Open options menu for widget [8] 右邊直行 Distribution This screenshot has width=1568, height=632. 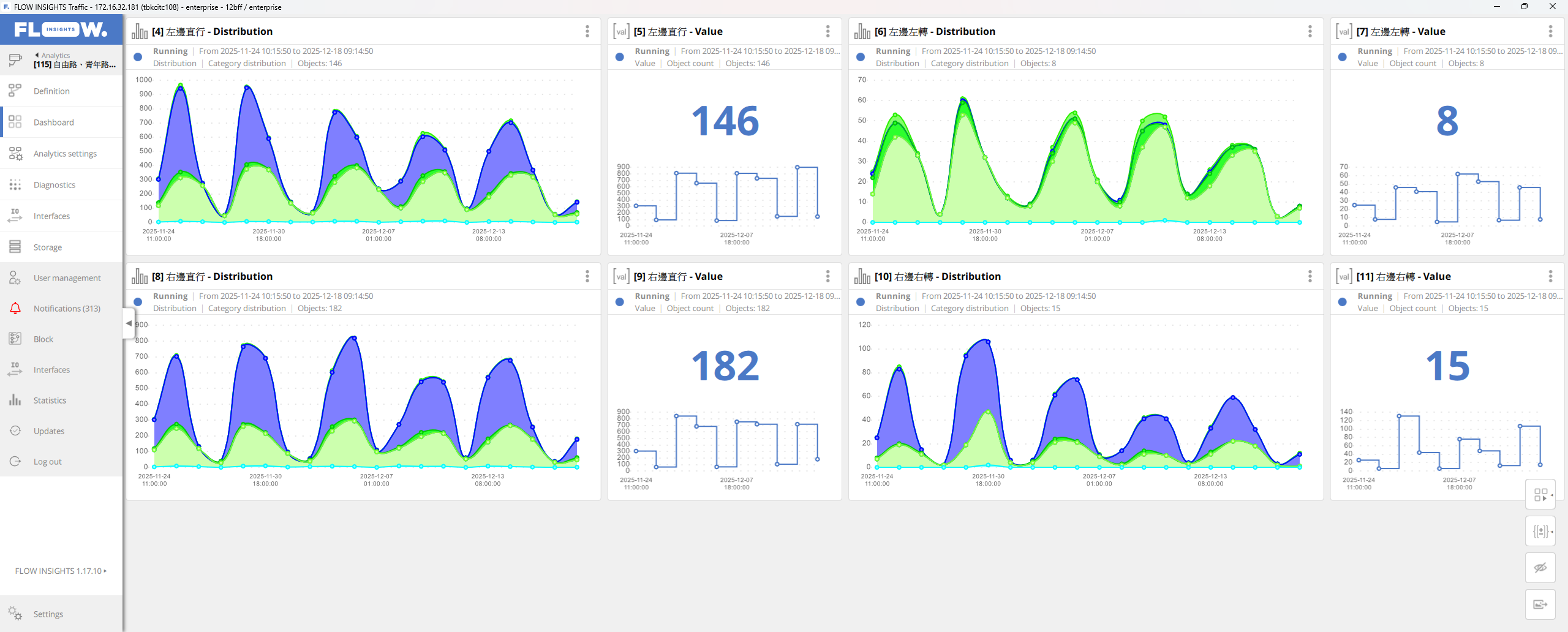587,276
